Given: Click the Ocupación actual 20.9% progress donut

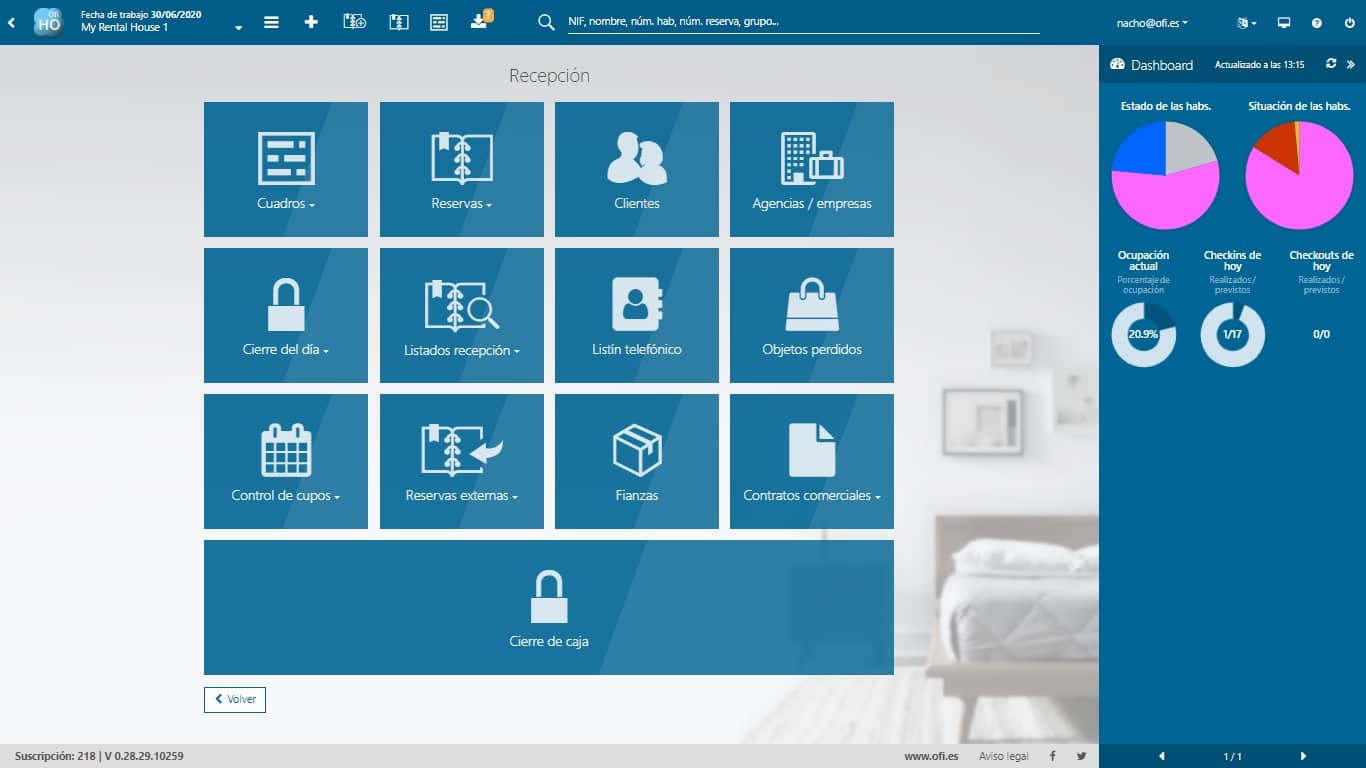Looking at the screenshot, I should pyautogui.click(x=1143, y=335).
